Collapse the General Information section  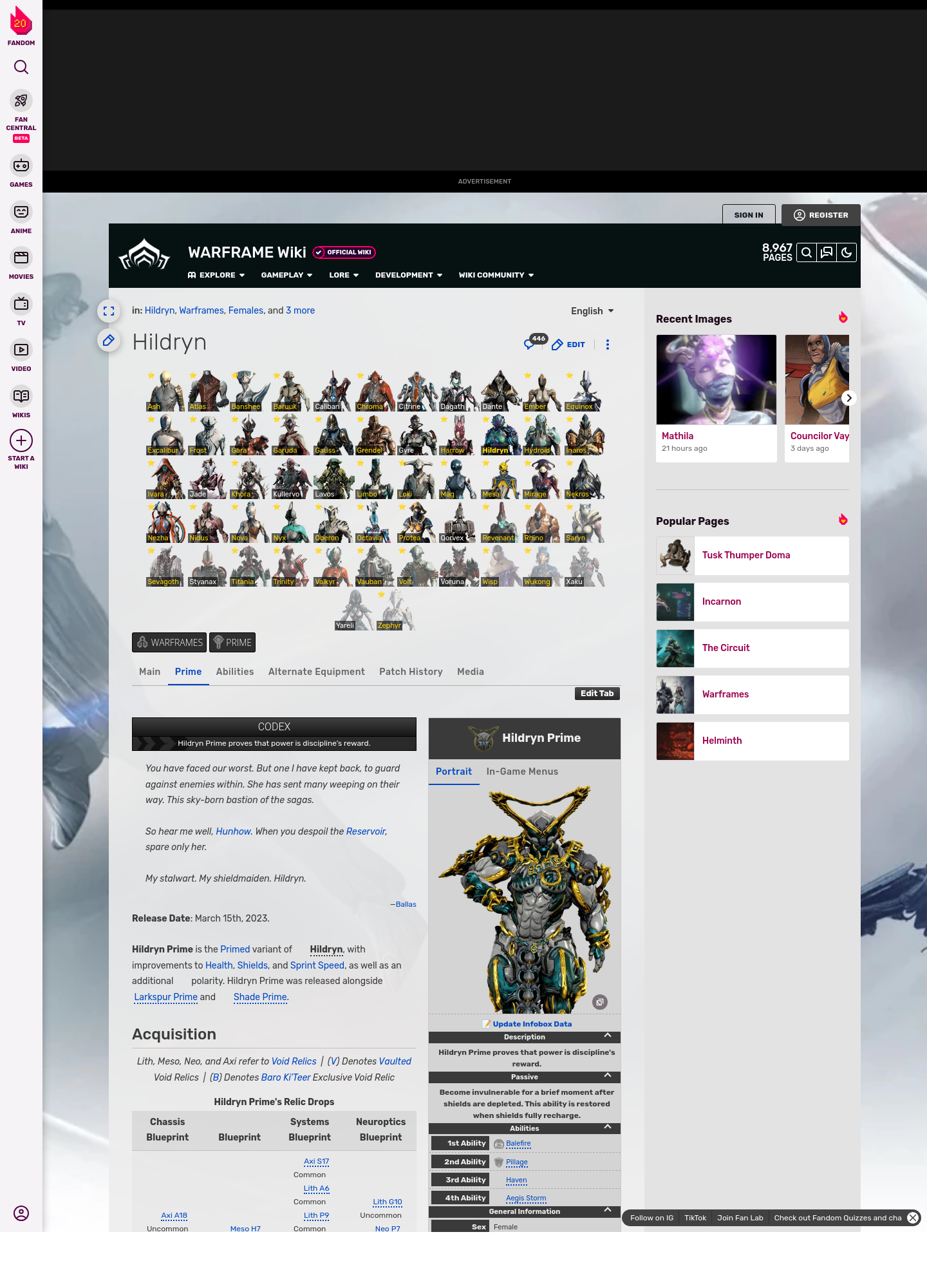point(607,1211)
